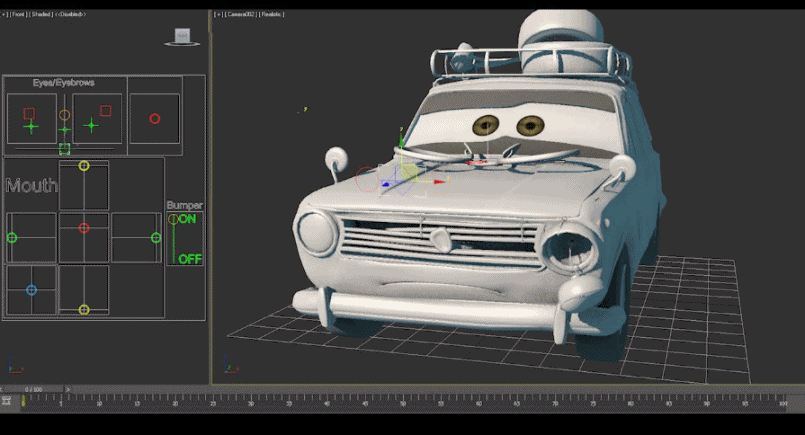
Task: Open the [Front] point-of-view label menu
Action: [x=18, y=14]
